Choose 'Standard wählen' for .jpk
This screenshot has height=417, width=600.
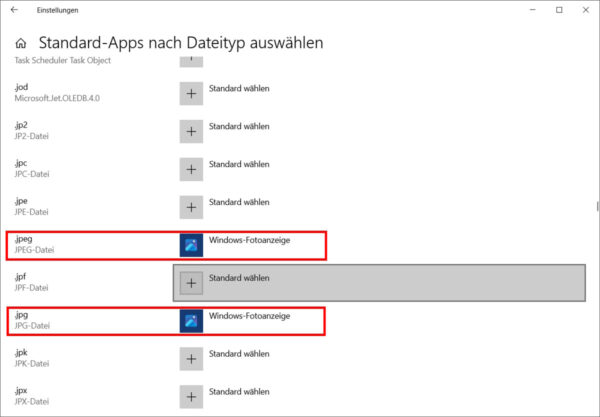[x=239, y=353]
